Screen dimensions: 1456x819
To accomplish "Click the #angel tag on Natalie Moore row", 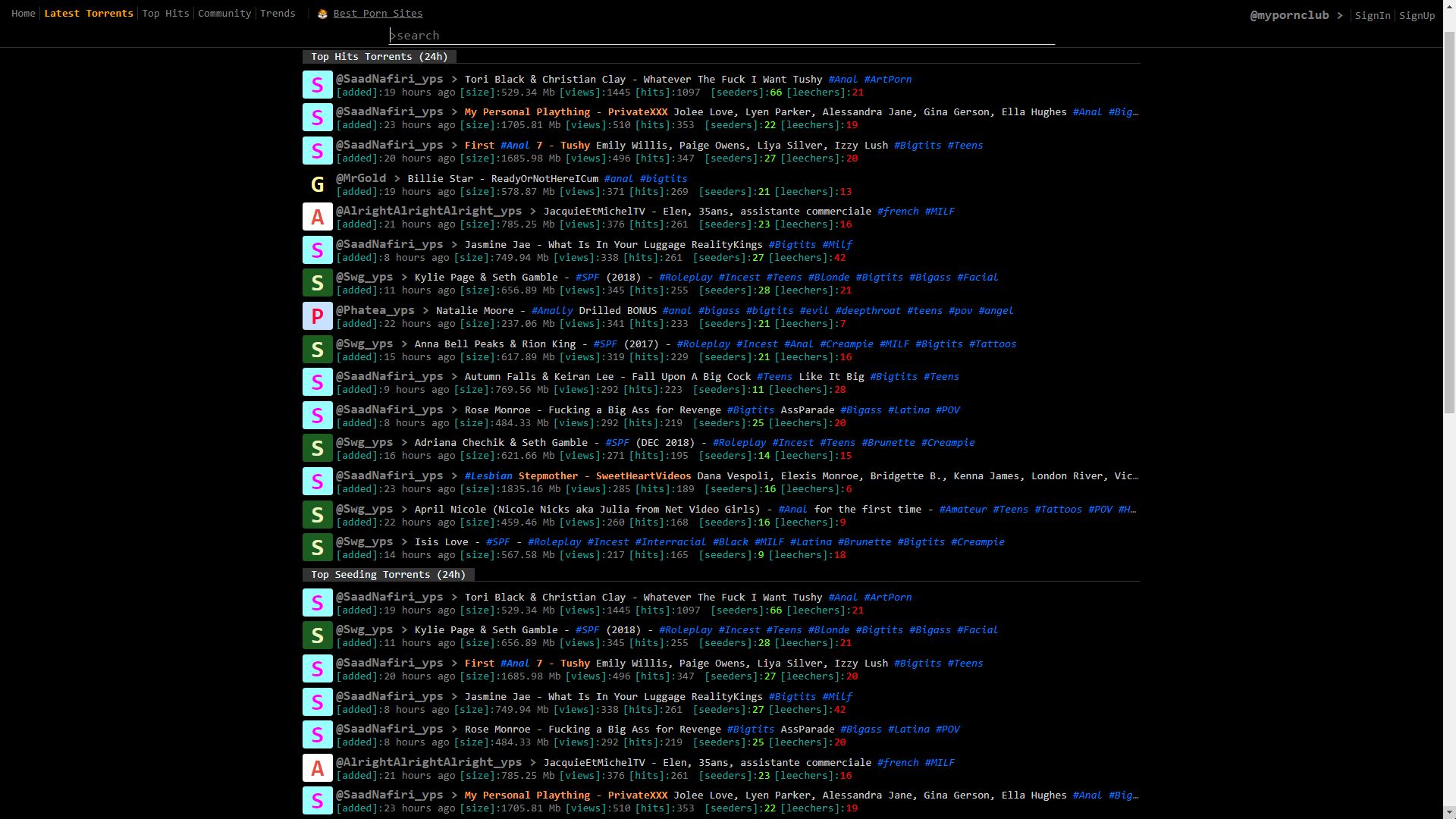I will [996, 311].
